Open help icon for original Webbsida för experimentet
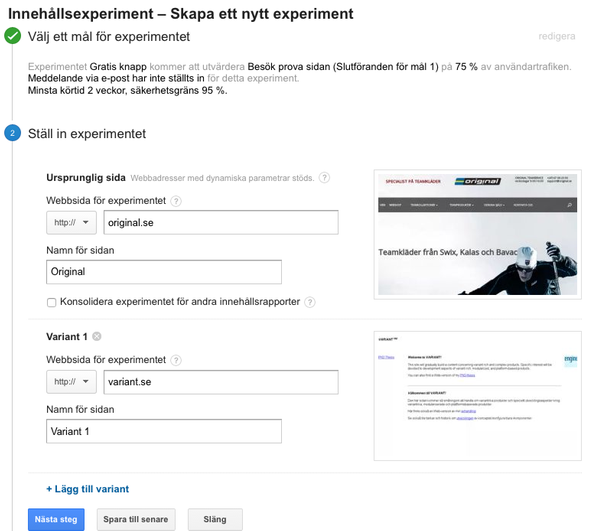 pos(176,201)
